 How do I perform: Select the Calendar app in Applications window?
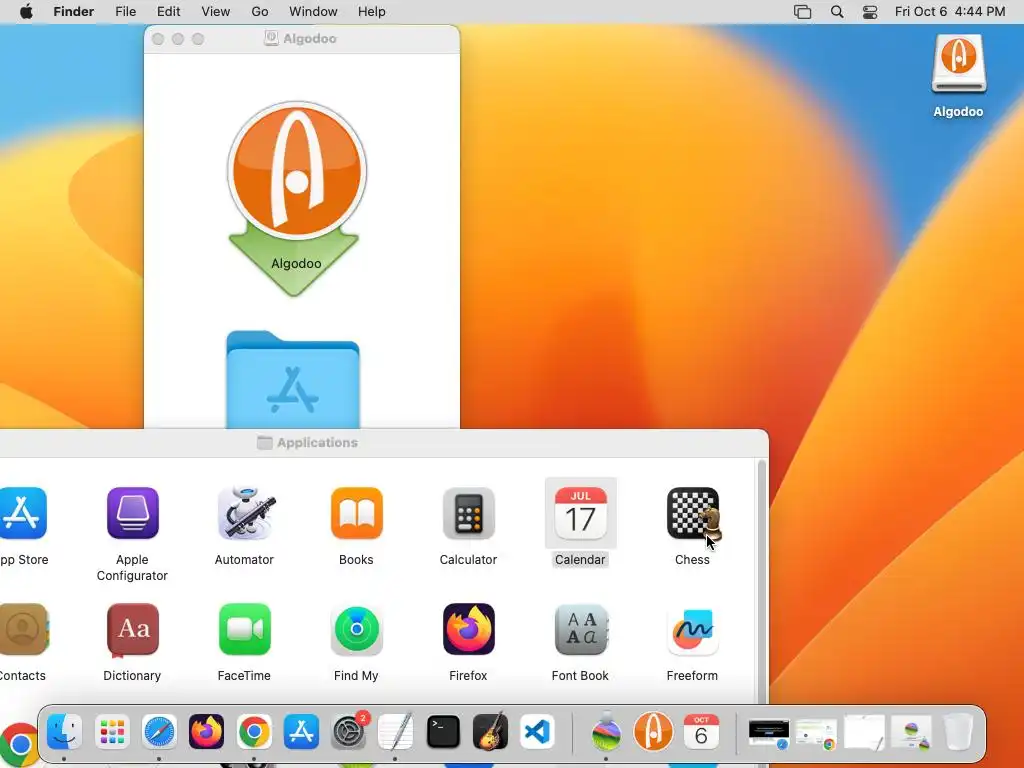click(581, 513)
